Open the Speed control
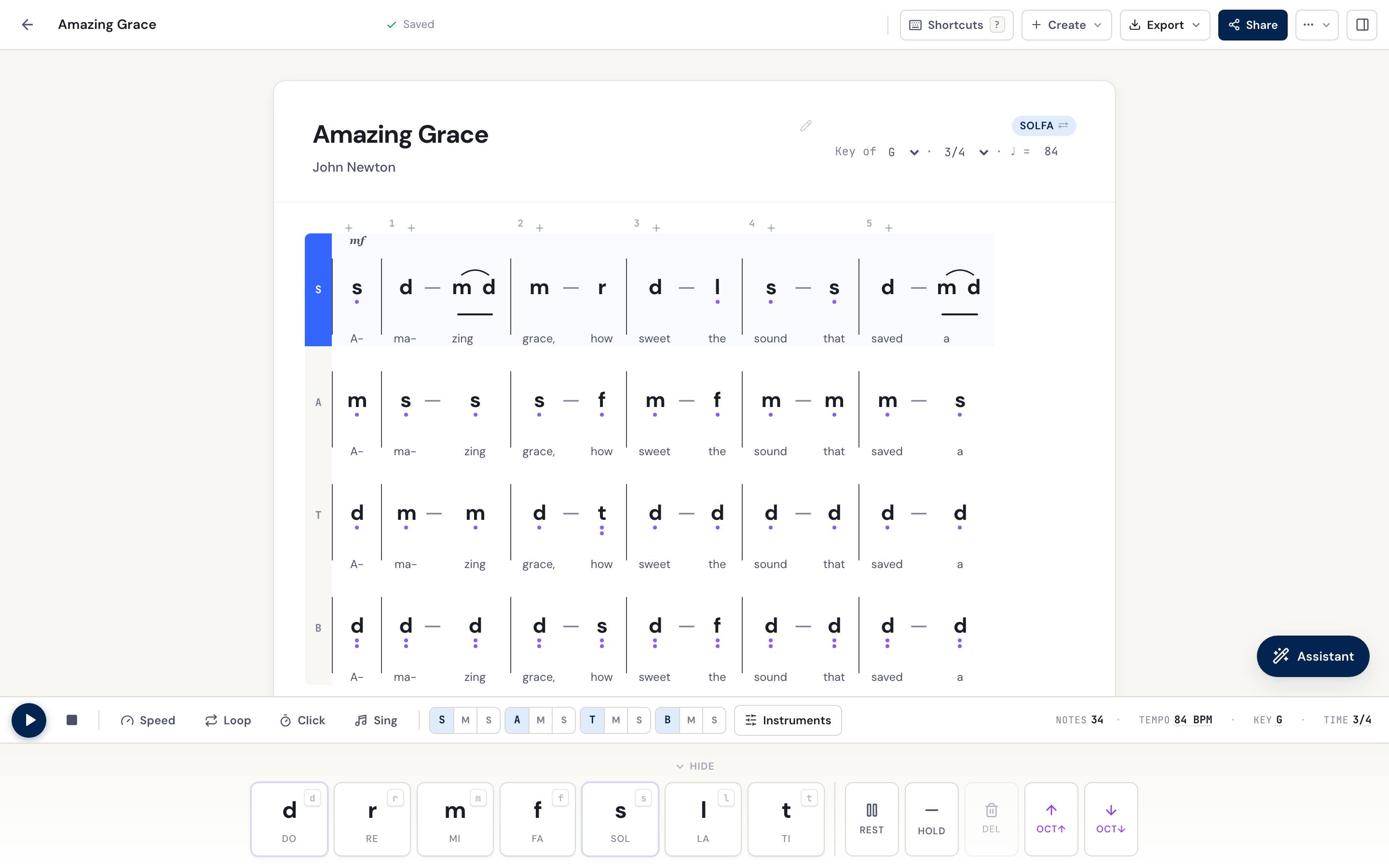This screenshot has width=1389, height=868. click(x=148, y=720)
